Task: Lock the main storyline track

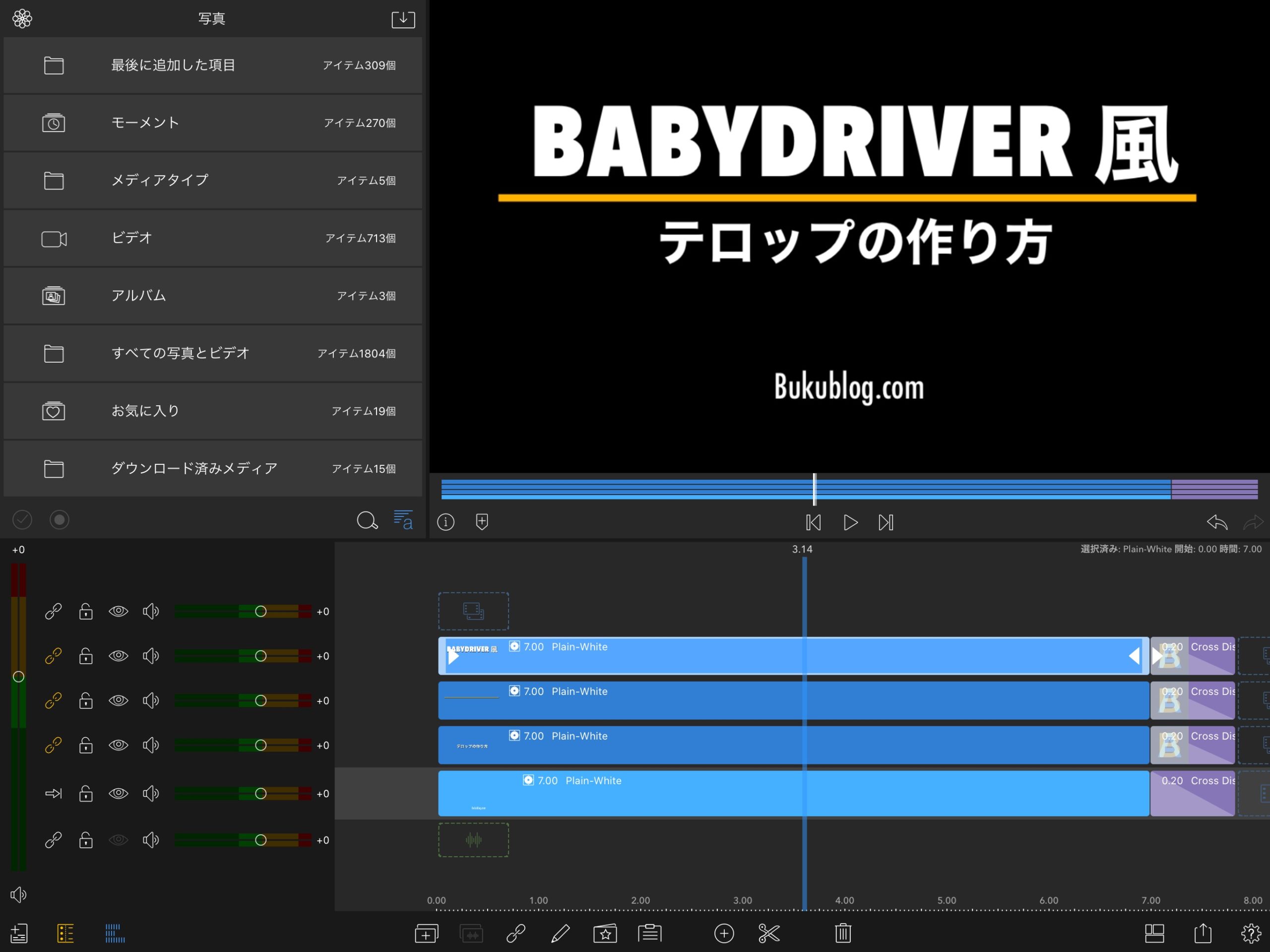Action: click(85, 794)
